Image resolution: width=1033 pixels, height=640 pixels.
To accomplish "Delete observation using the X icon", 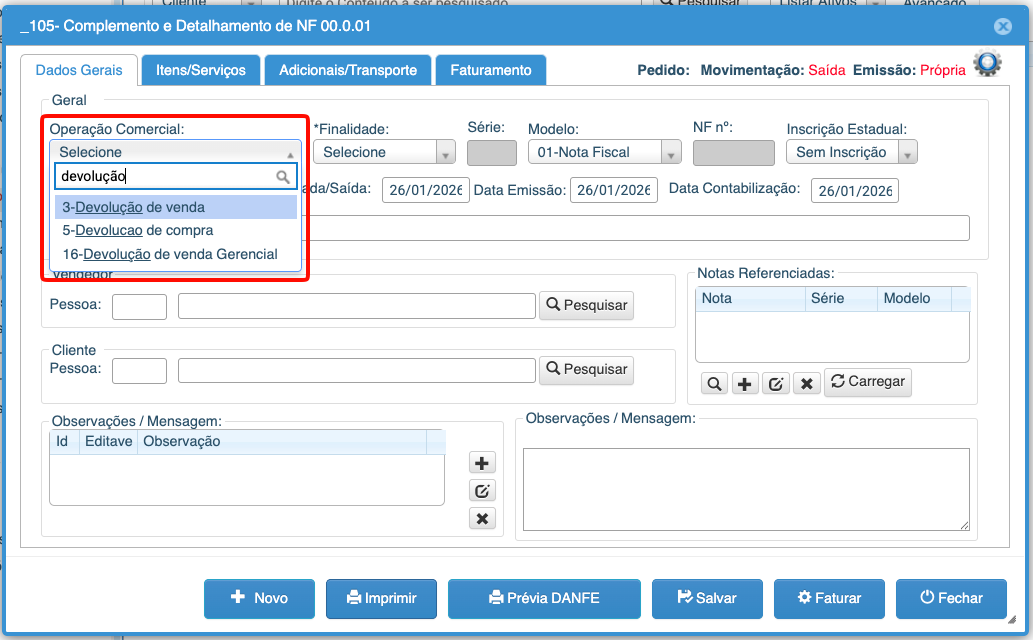I will pyautogui.click(x=482, y=518).
